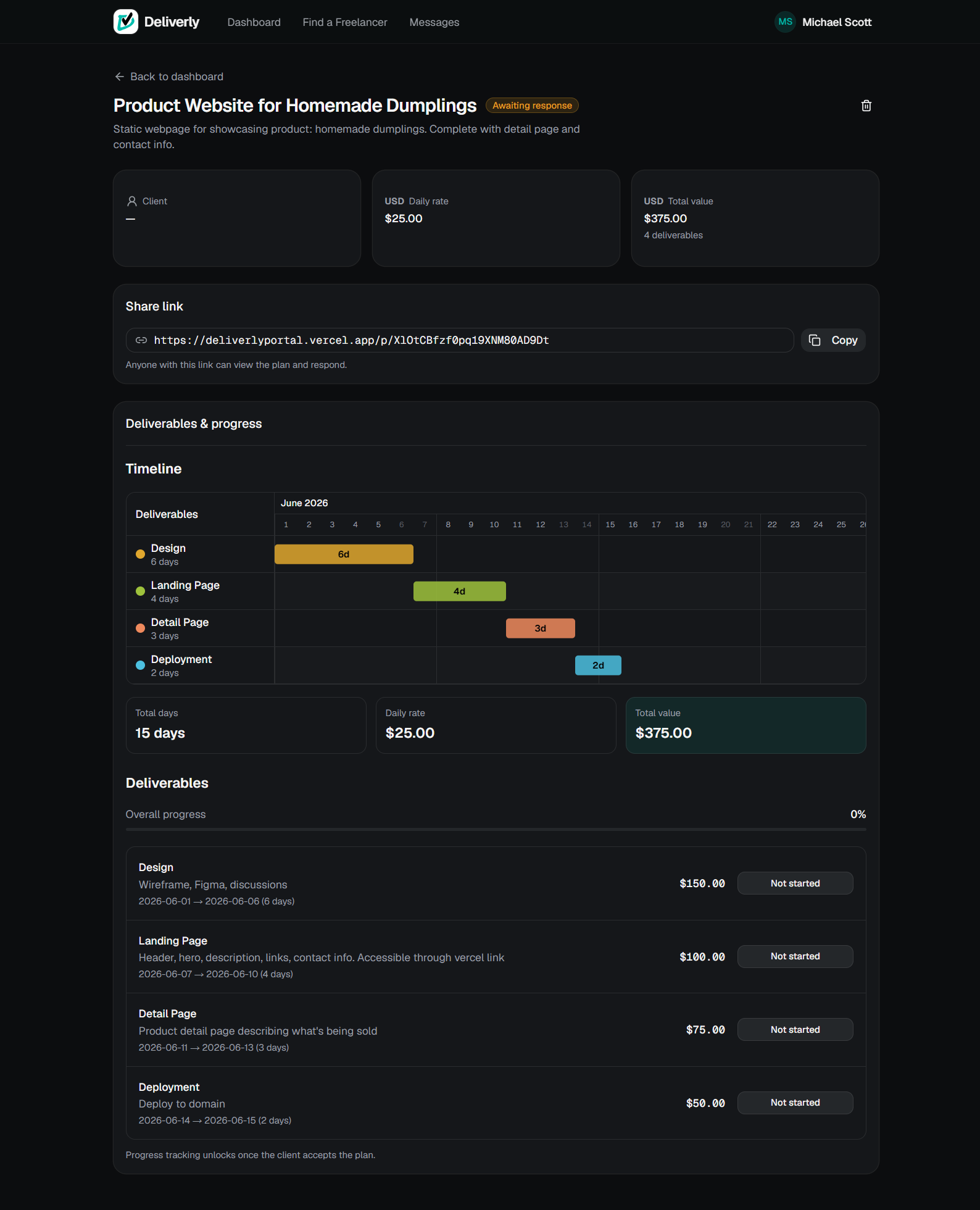Click the 15 days total value
Image resolution: width=980 pixels, height=1210 pixels.
(160, 733)
